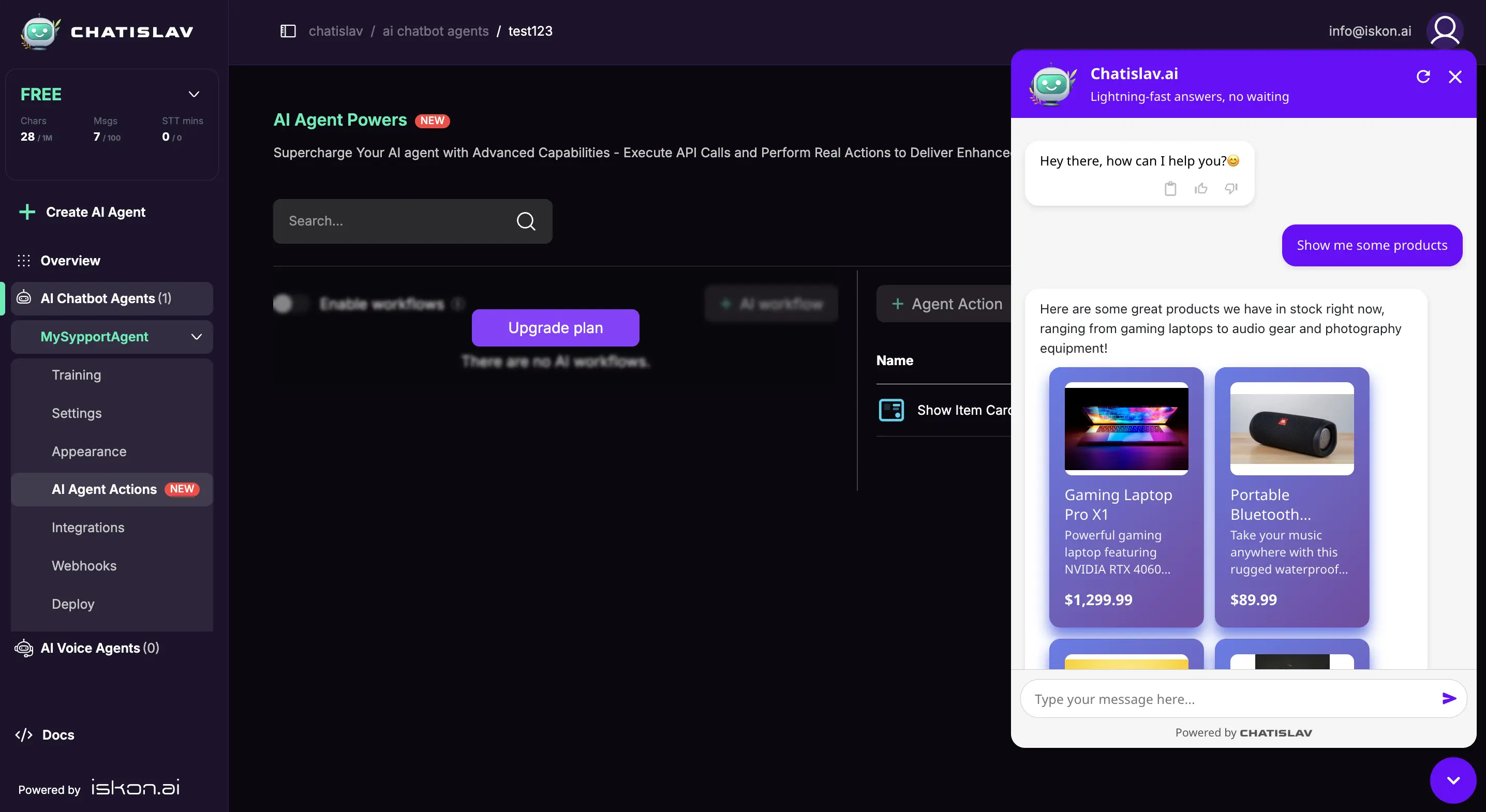The image size is (1486, 812).
Task: Give thumbs down to the greeting message
Action: tap(1230, 189)
